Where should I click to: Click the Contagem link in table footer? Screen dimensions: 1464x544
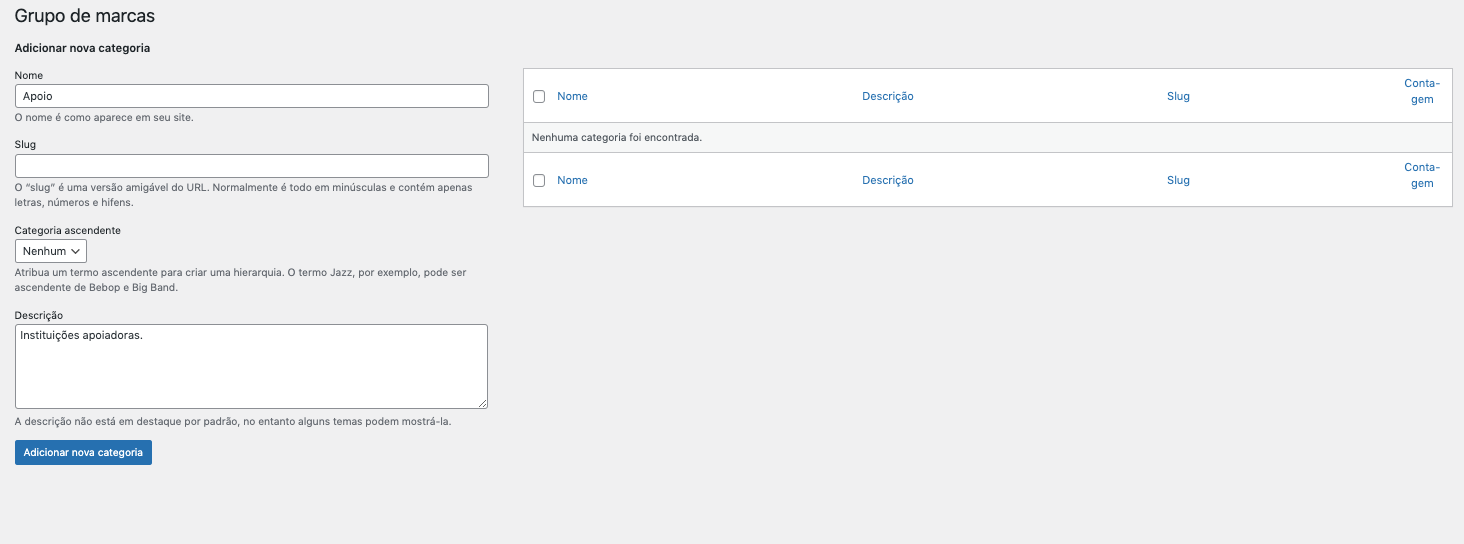tap(1421, 175)
